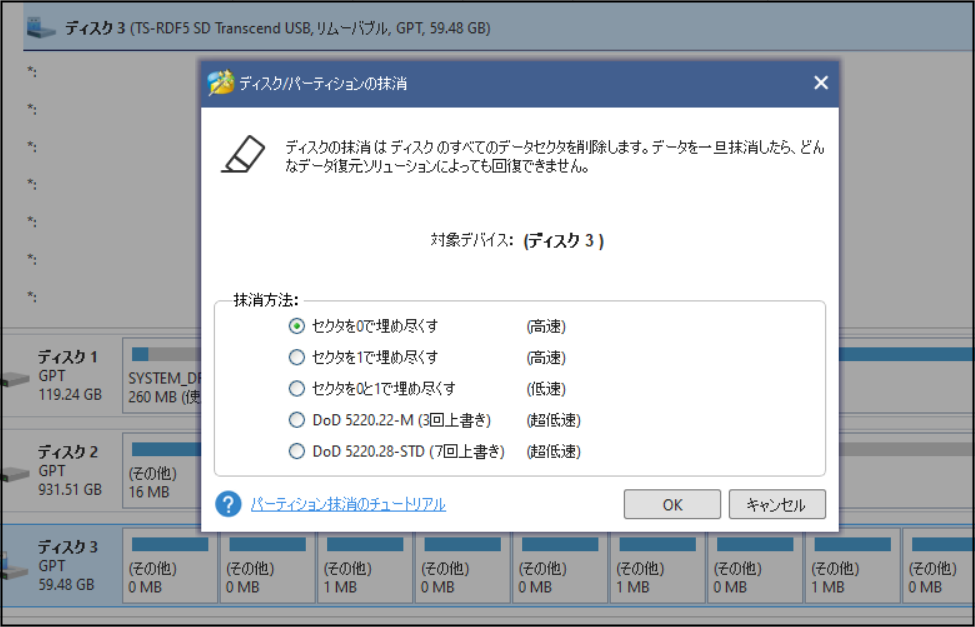Viewport: 975px width, 627px height.
Task: Click the ディスク 3 header row text
Action: point(278,28)
